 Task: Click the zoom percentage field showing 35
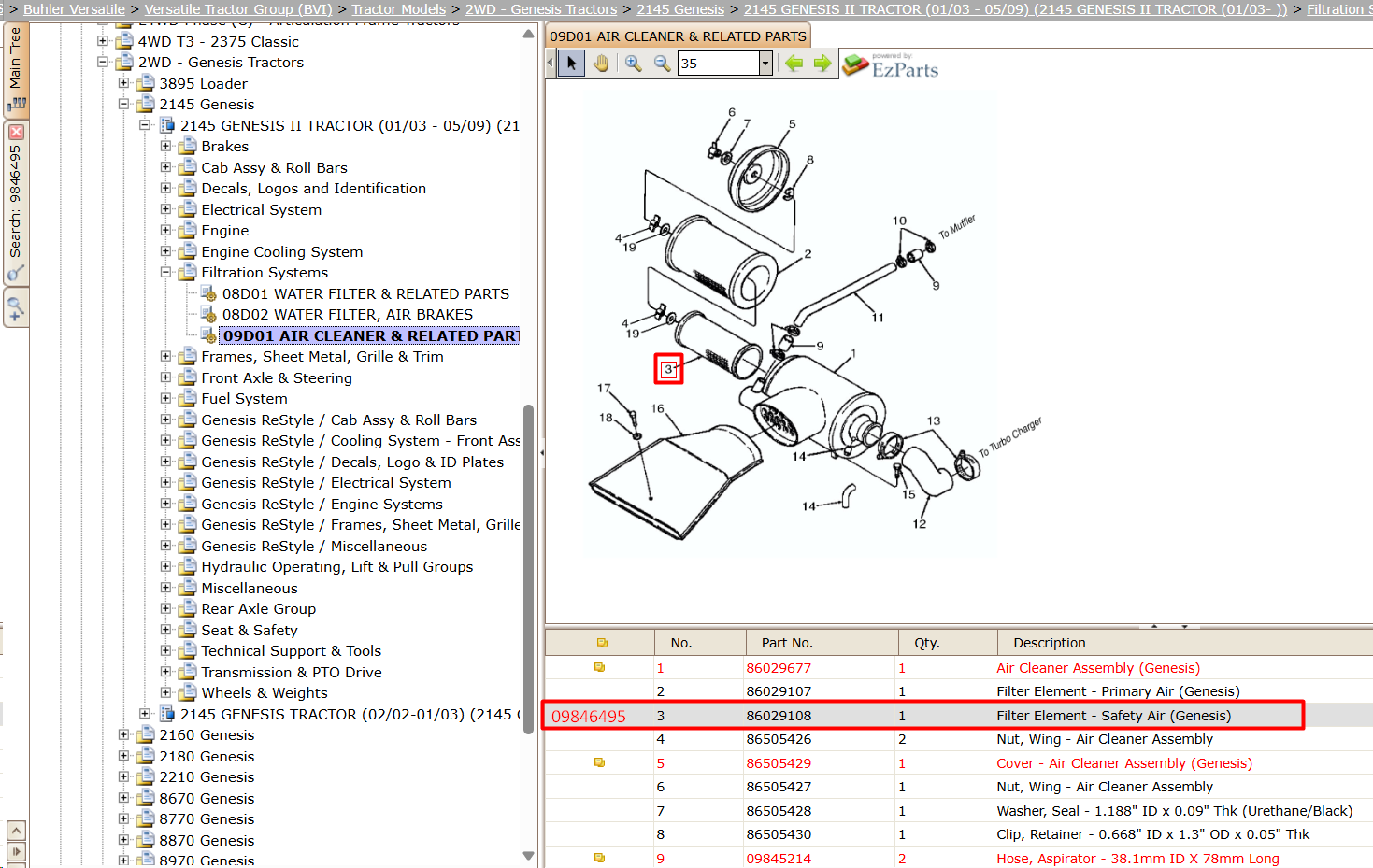718,64
